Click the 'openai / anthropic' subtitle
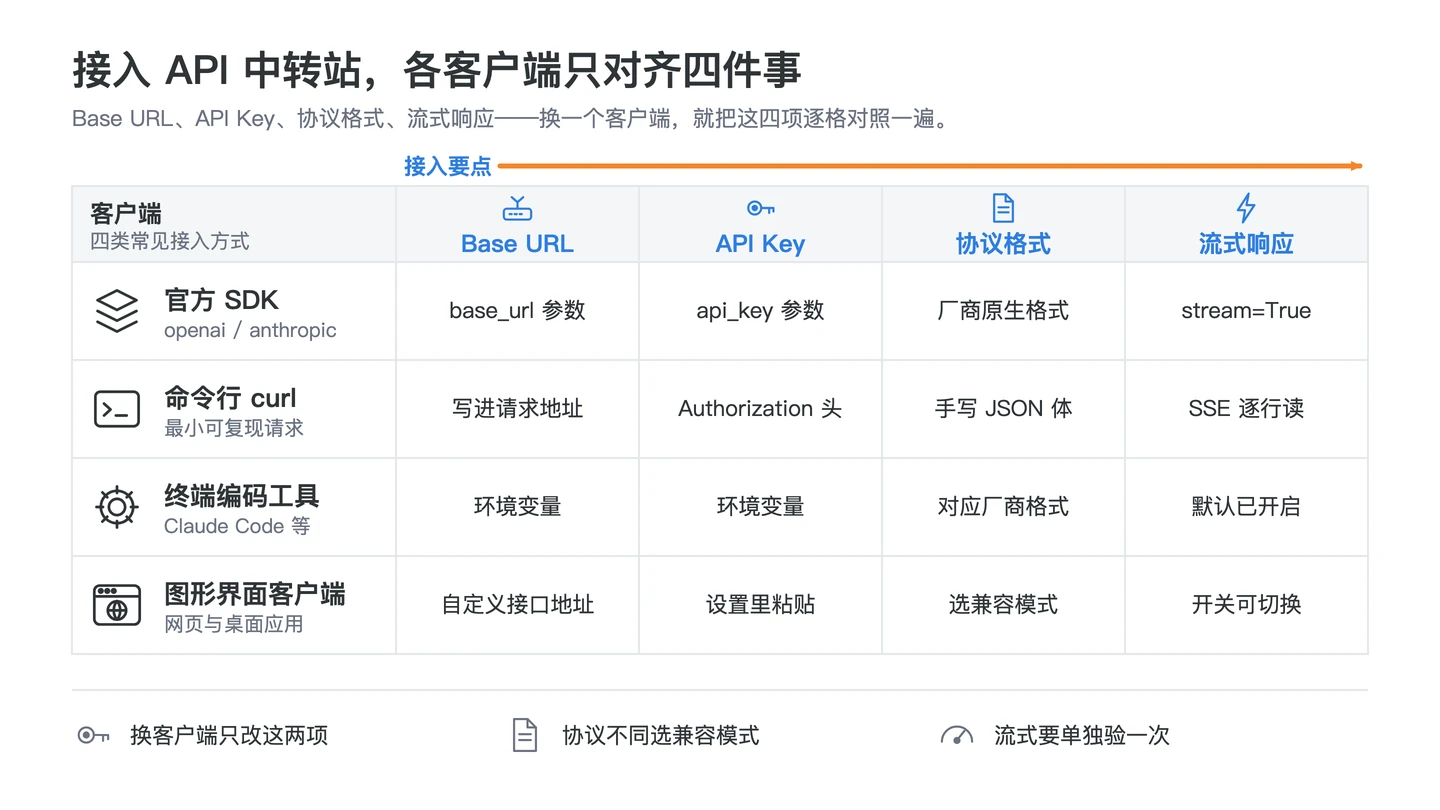 click(x=250, y=331)
